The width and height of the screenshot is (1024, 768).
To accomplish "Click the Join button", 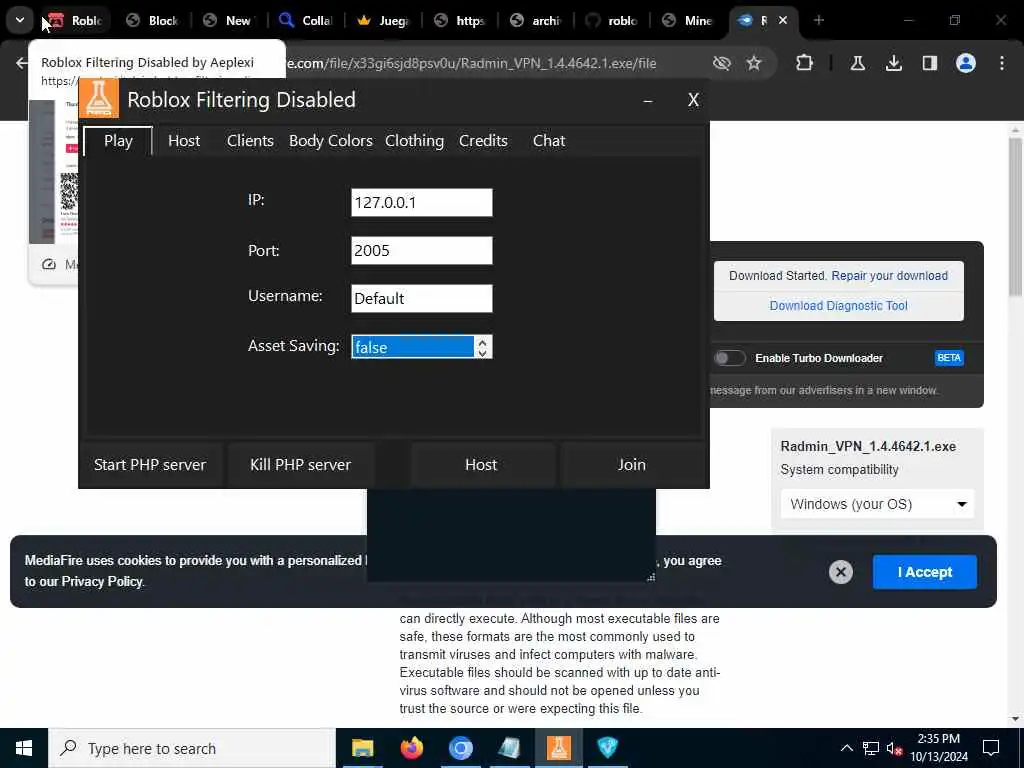I will [632, 464].
